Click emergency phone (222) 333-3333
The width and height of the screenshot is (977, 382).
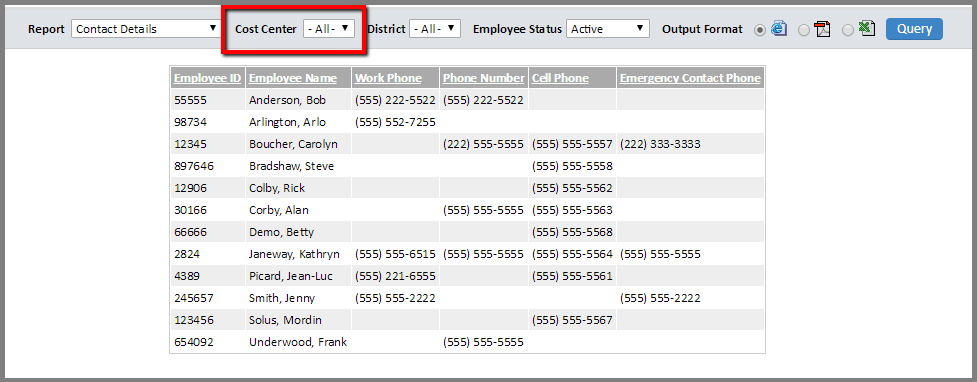(660, 144)
